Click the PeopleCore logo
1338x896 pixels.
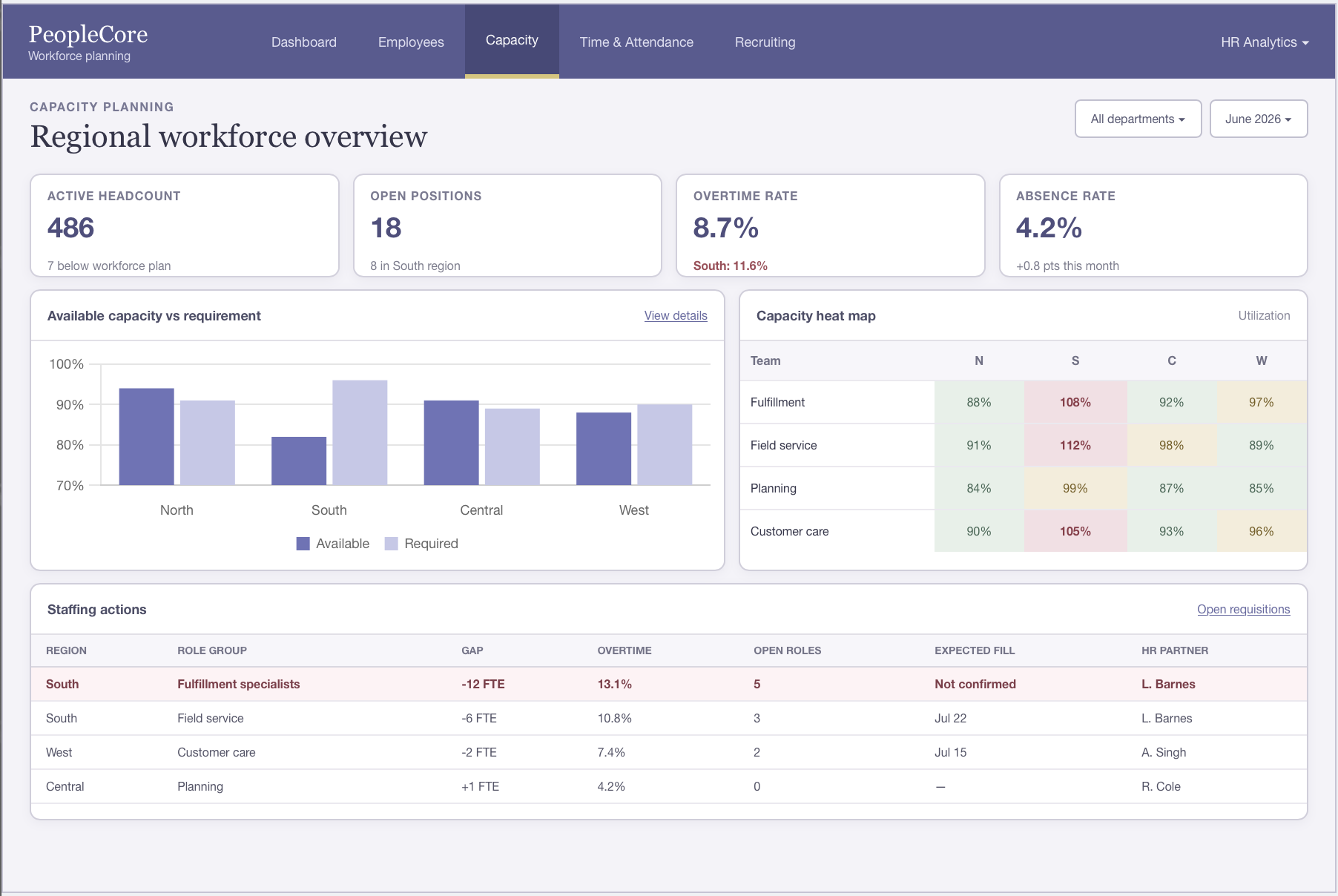[88, 42]
